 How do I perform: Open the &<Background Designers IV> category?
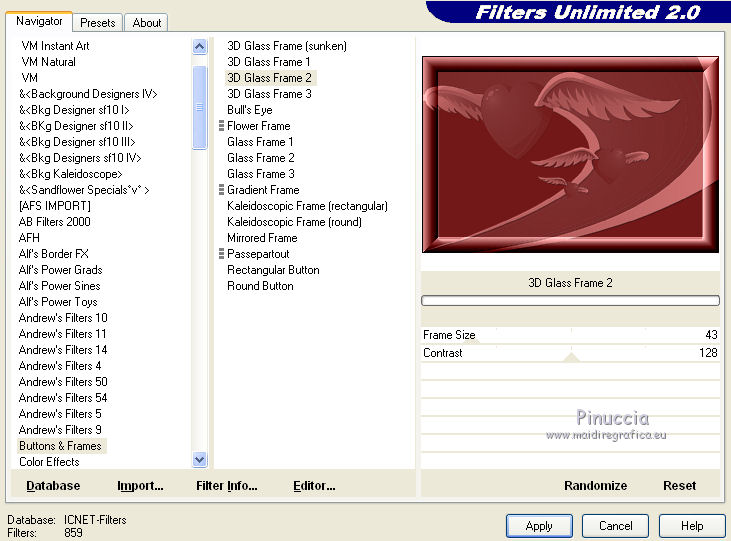[x=88, y=94]
